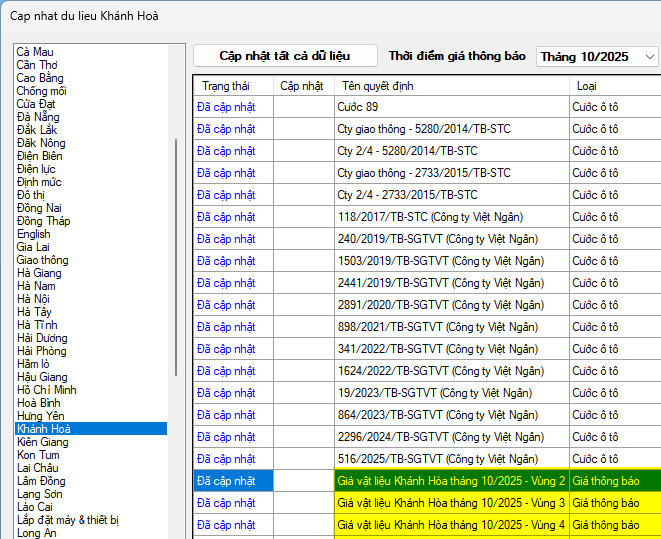Click 'Cập nhật' cell for 'Cước 89' row
Viewport: 661px width, 539px height.
pos(303,107)
